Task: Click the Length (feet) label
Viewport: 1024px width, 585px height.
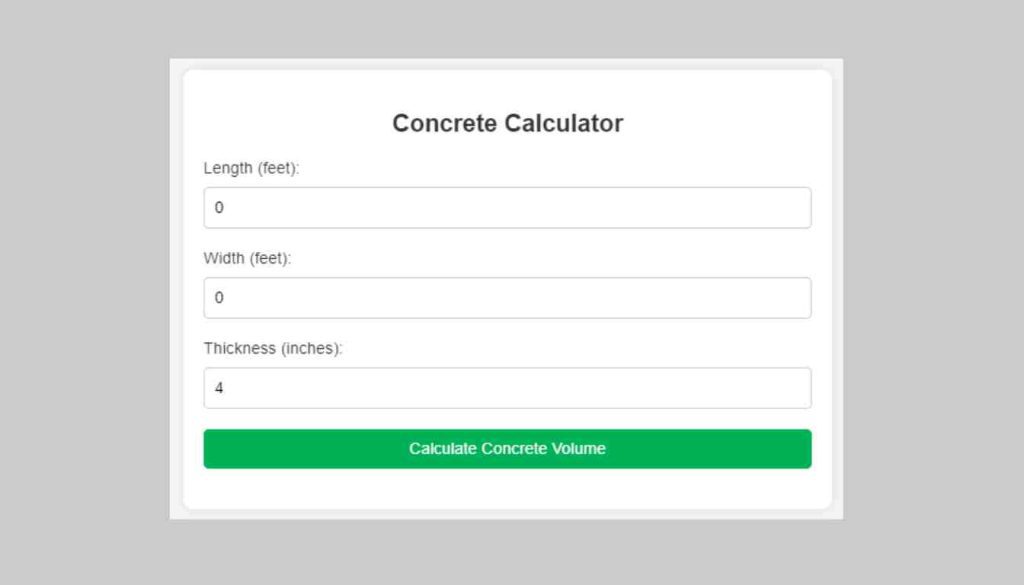Action: coord(250,168)
